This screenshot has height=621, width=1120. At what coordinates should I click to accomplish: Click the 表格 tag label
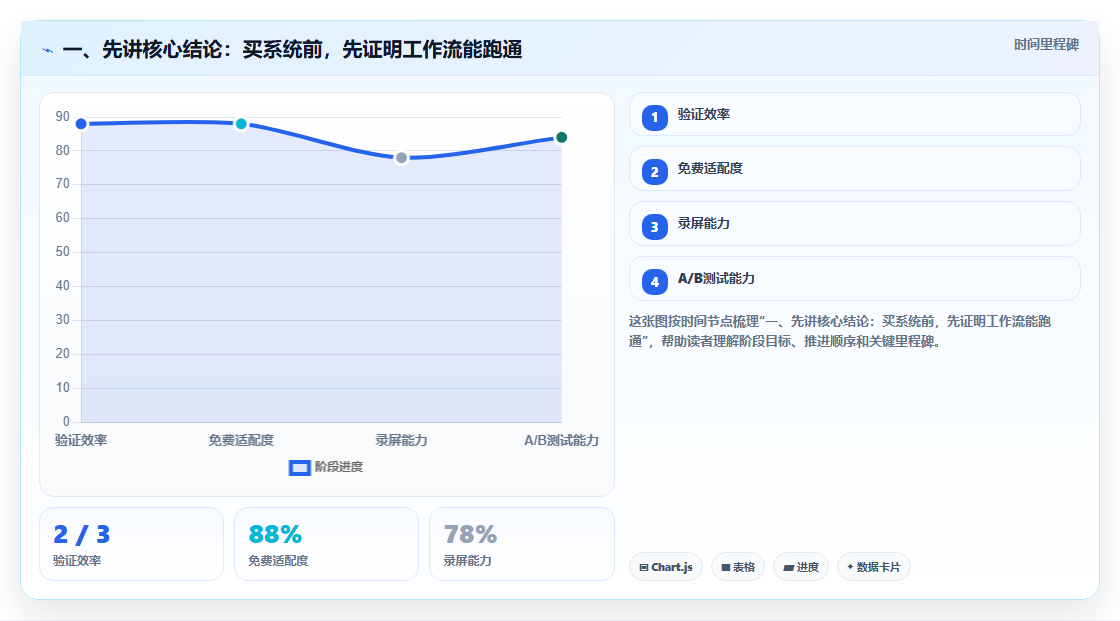pos(744,567)
